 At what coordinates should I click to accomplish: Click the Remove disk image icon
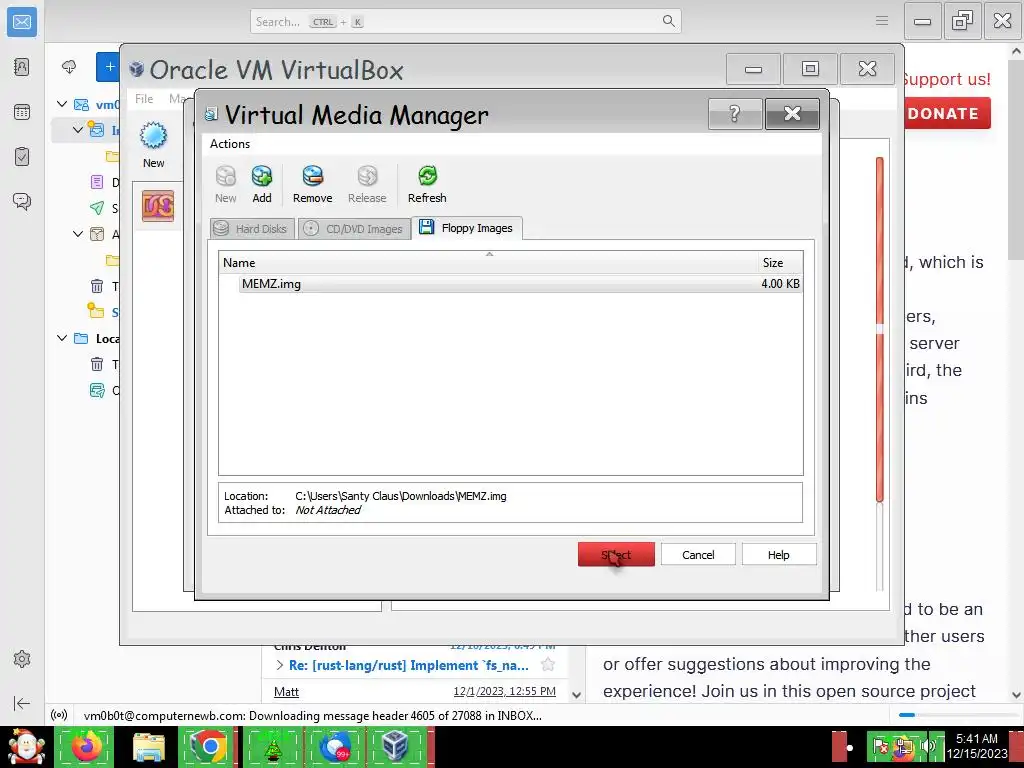pos(313,176)
